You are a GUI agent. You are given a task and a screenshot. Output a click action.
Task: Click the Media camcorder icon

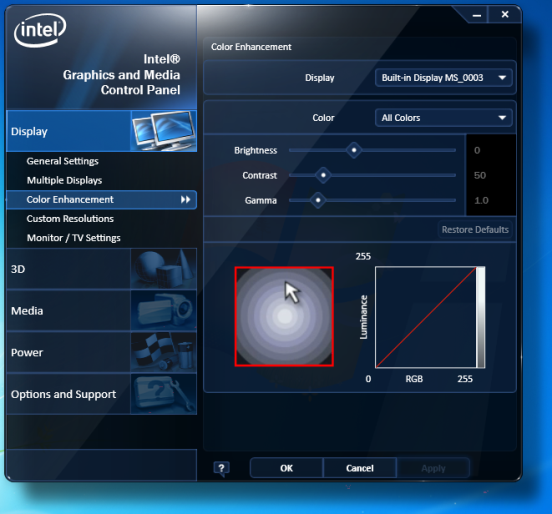164,311
